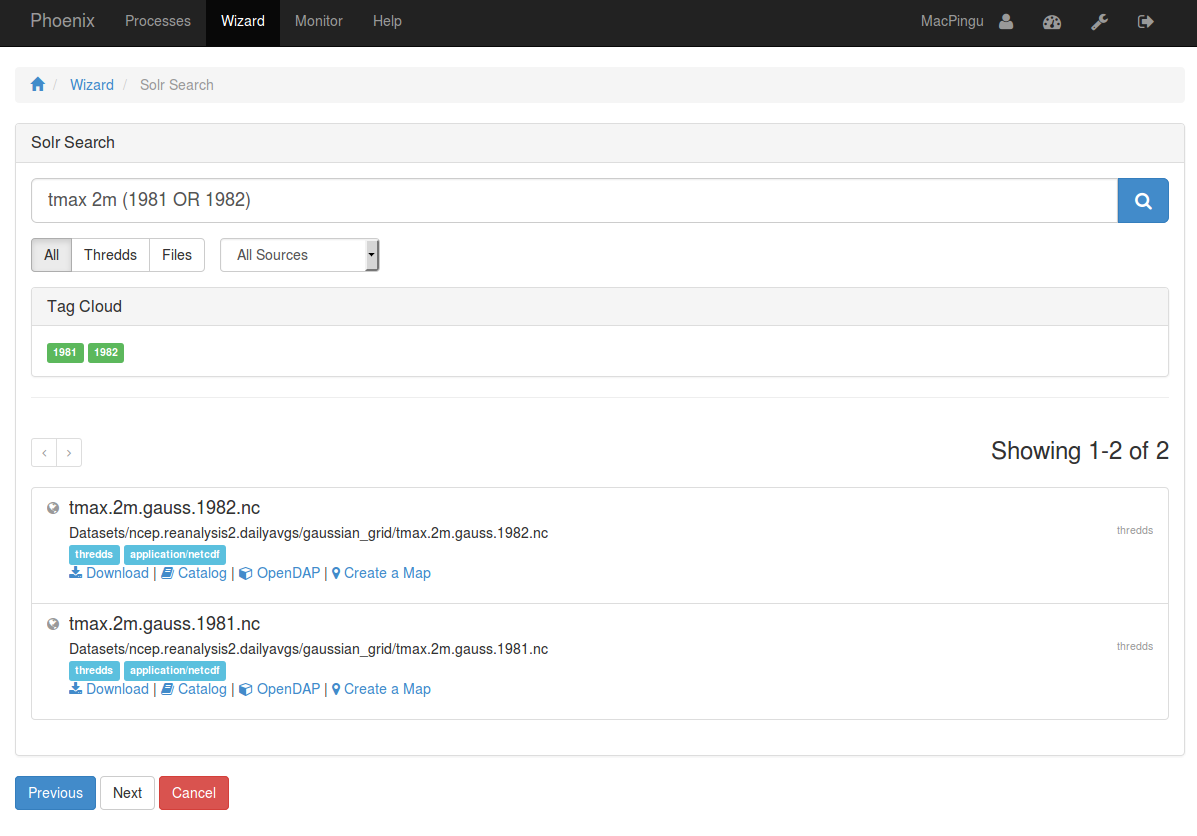Screen dimensions: 1197x836
Task: Click the Phoenix brand link
Action: pos(63,21)
